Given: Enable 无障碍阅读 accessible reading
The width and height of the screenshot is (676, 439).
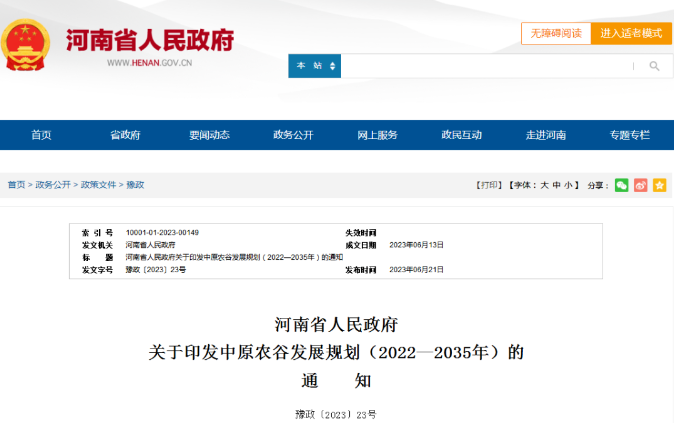Looking at the screenshot, I should pos(555,33).
